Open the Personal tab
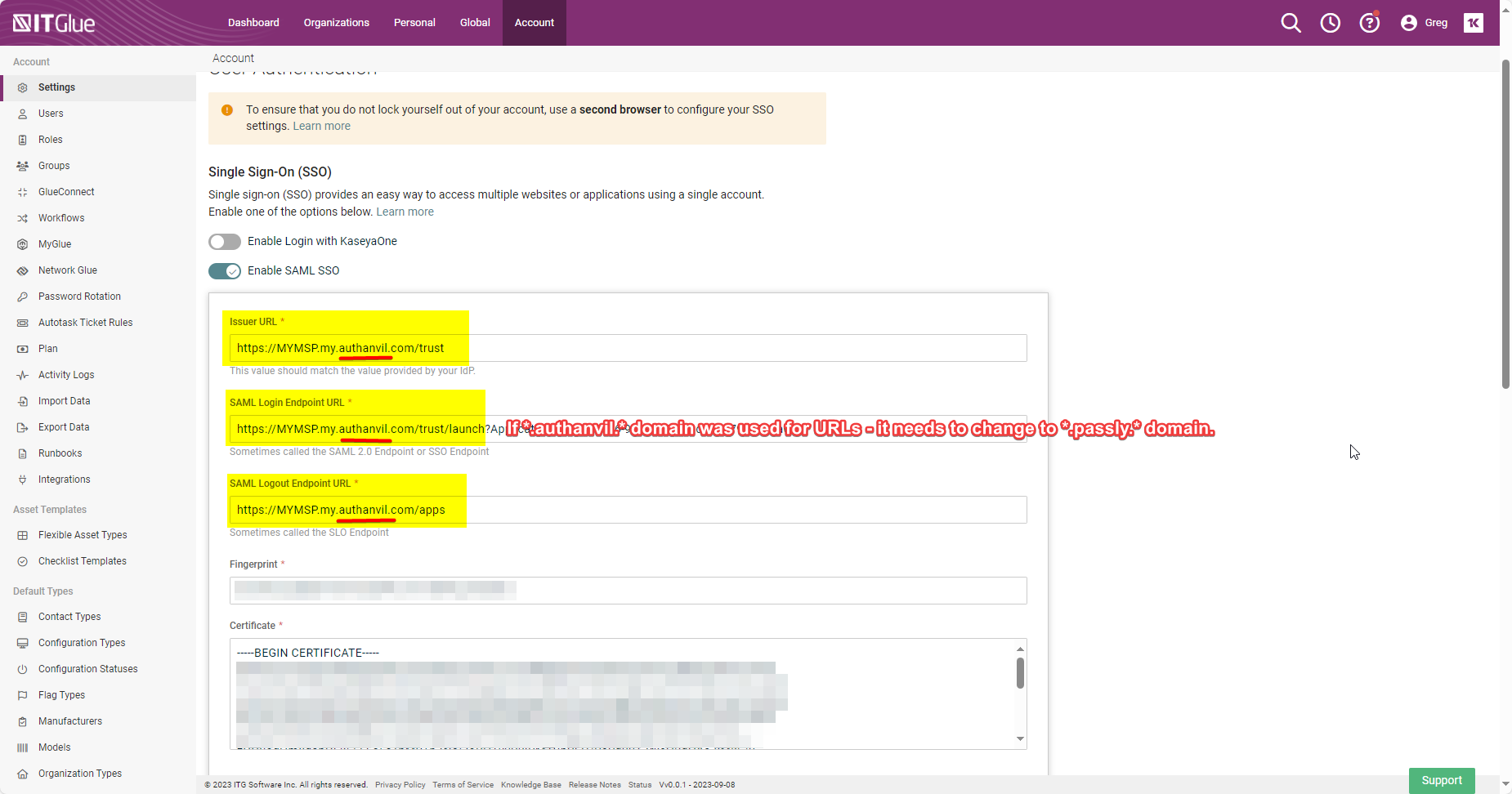The height and width of the screenshot is (794, 1512). (x=414, y=23)
